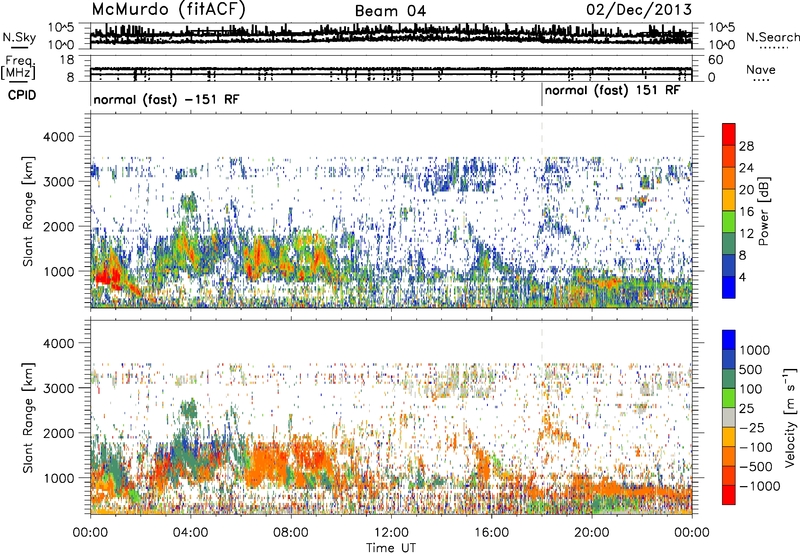Select the Power [dB] colorbar title
This screenshot has width=800, height=554.
pyautogui.click(x=763, y=211)
